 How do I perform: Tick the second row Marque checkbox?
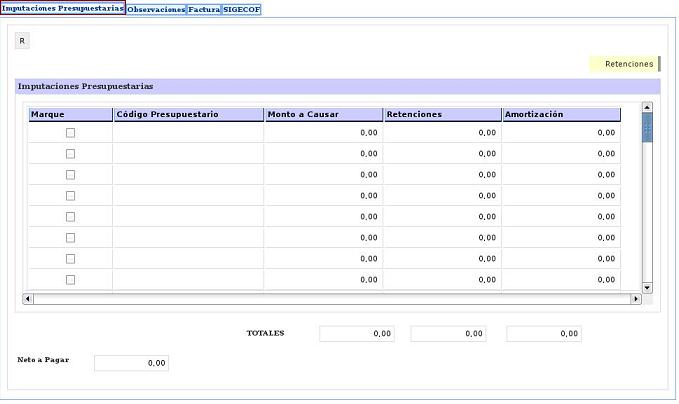point(70,153)
